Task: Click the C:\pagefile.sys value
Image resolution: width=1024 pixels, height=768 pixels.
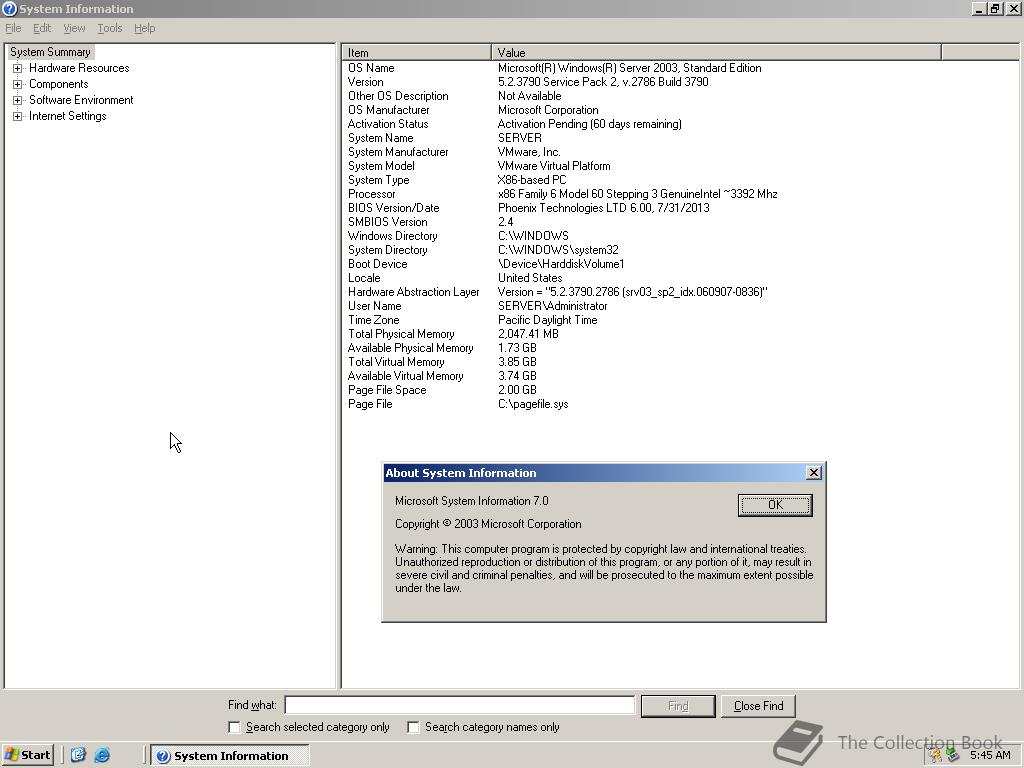Action: (533, 404)
